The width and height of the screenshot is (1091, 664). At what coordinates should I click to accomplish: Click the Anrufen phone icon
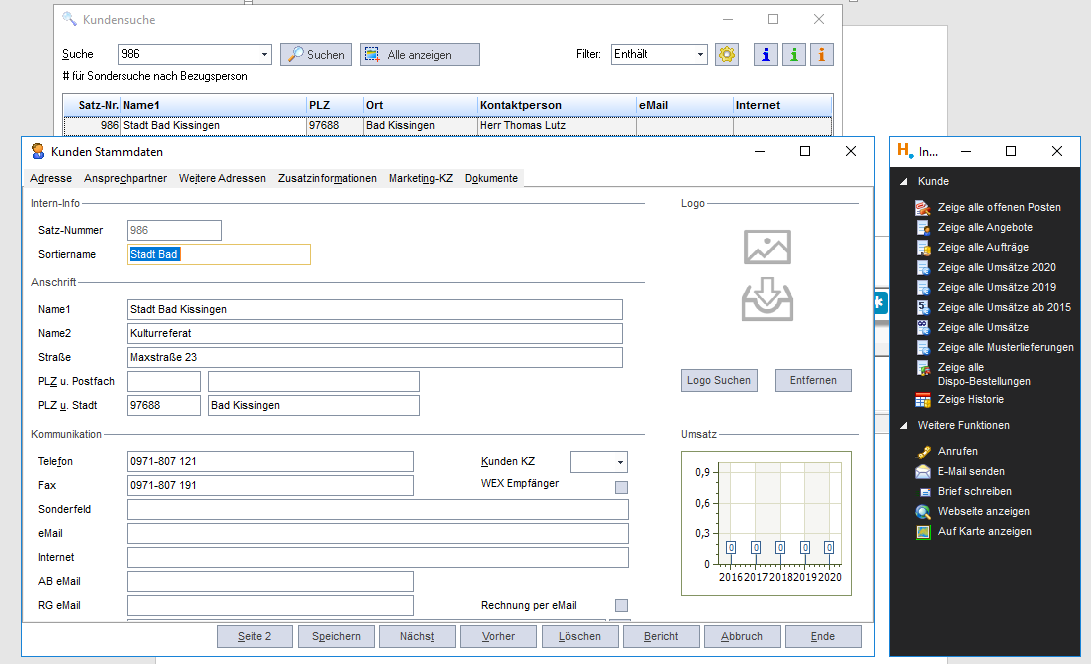tap(923, 452)
